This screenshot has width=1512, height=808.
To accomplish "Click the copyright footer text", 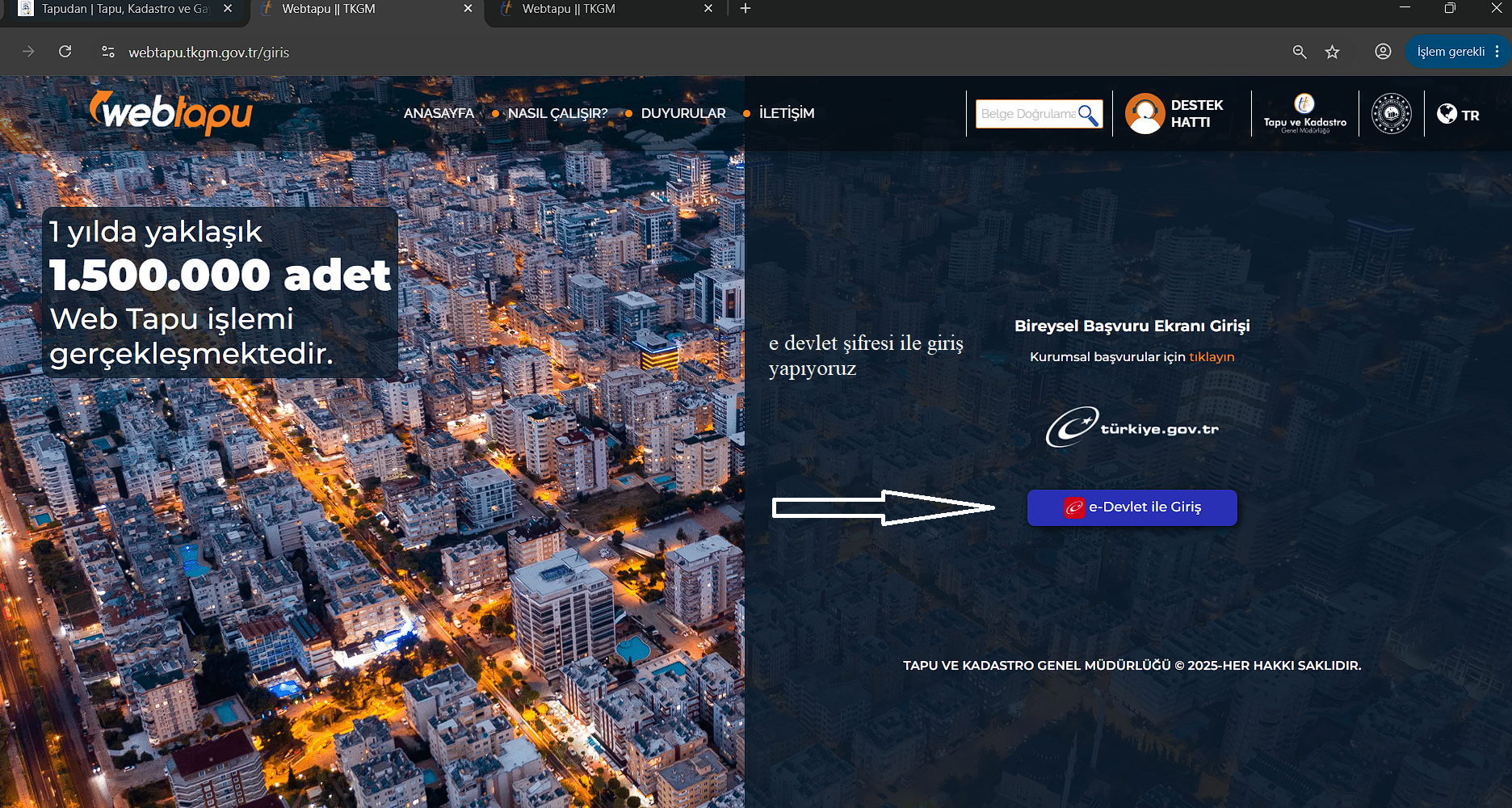I will [x=1132, y=666].
